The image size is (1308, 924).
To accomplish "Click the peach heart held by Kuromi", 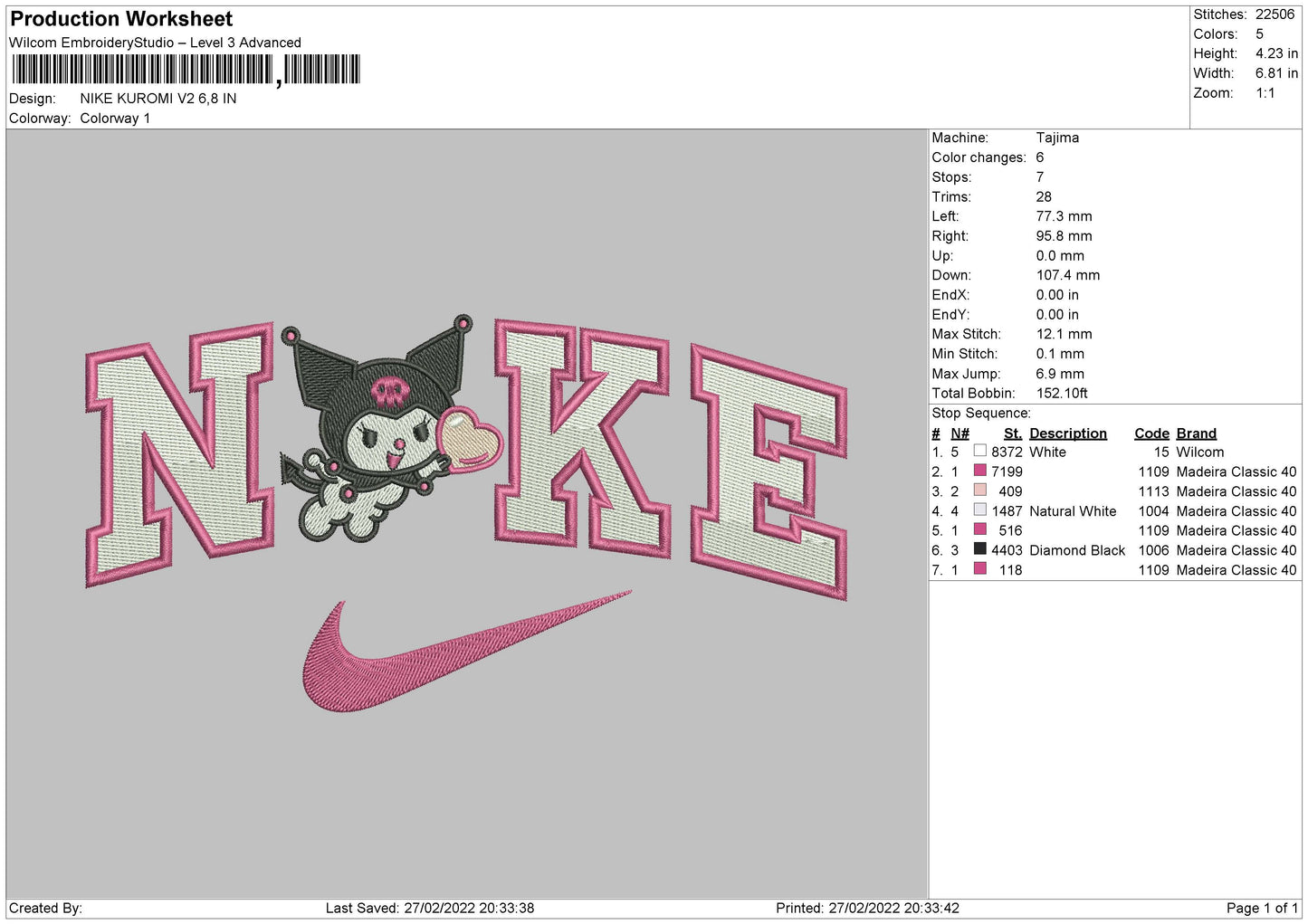I will point(469,439).
